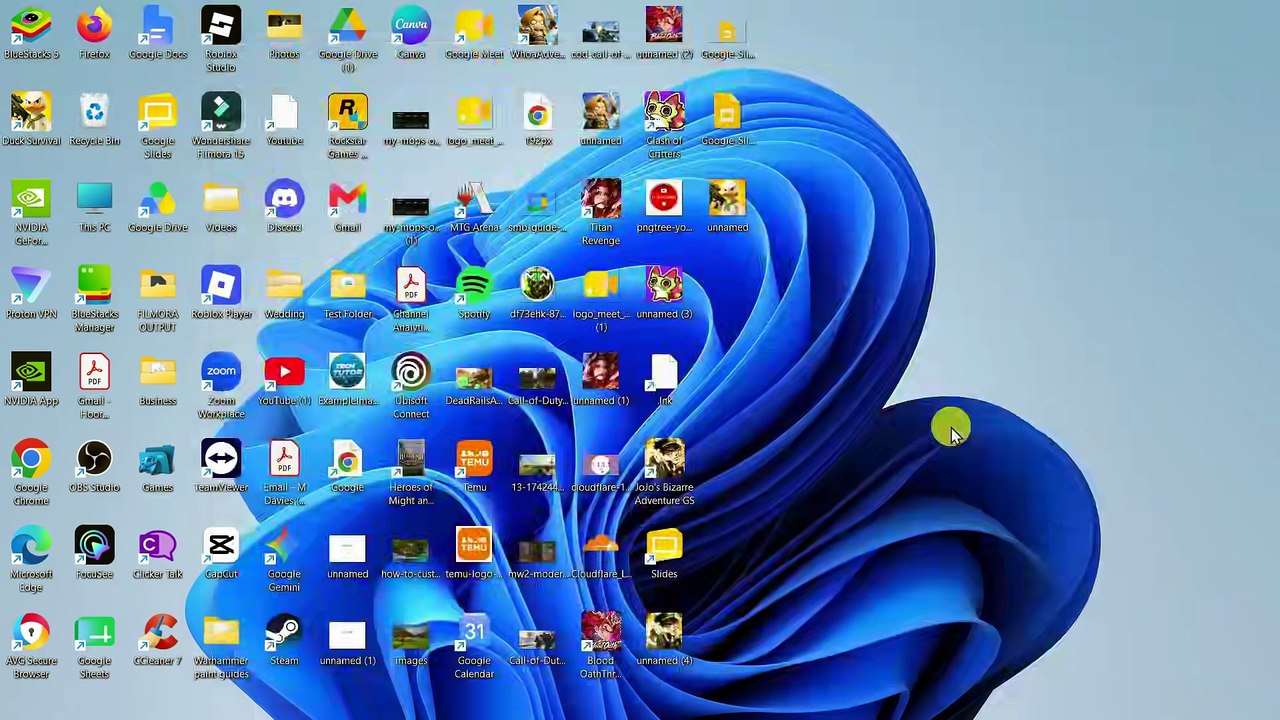Select the Gmail - Hoor... PDF file
This screenshot has width=1280, height=720.
(x=94, y=372)
